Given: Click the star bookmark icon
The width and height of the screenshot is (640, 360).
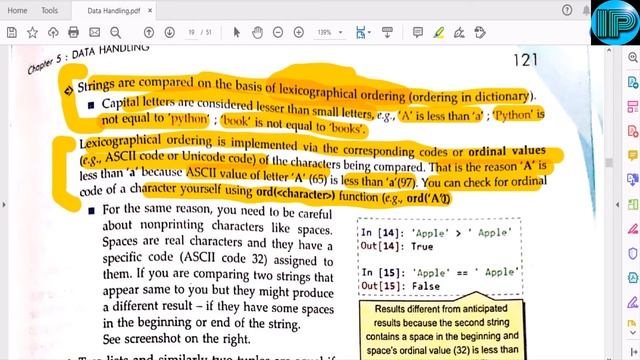Looking at the screenshot, I should tap(32, 32).
